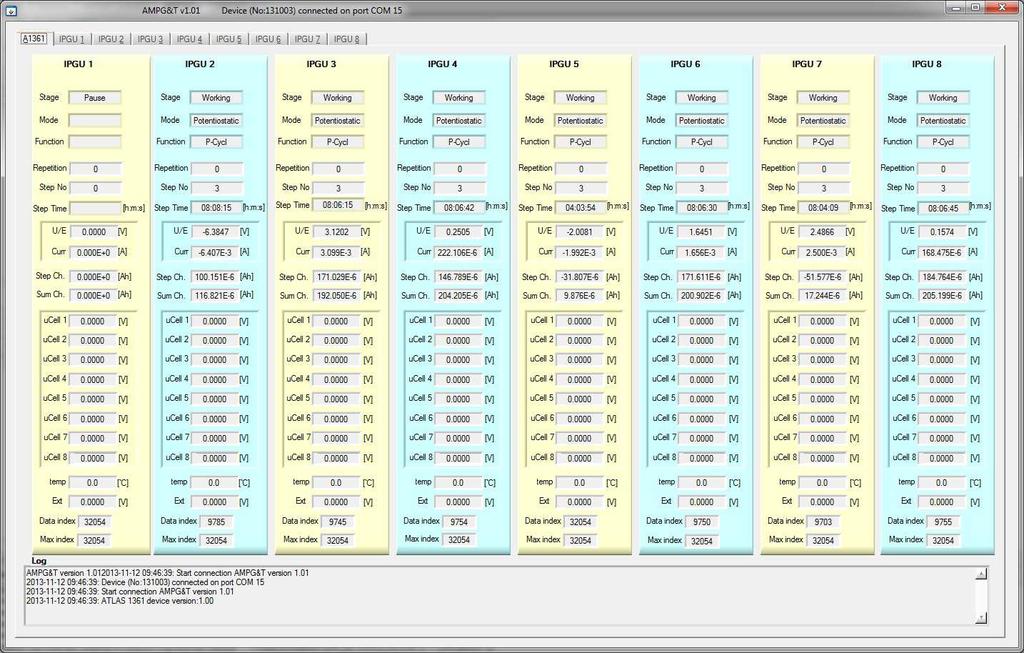Select IPGU 3 Step Time 08:06:15

(338, 205)
